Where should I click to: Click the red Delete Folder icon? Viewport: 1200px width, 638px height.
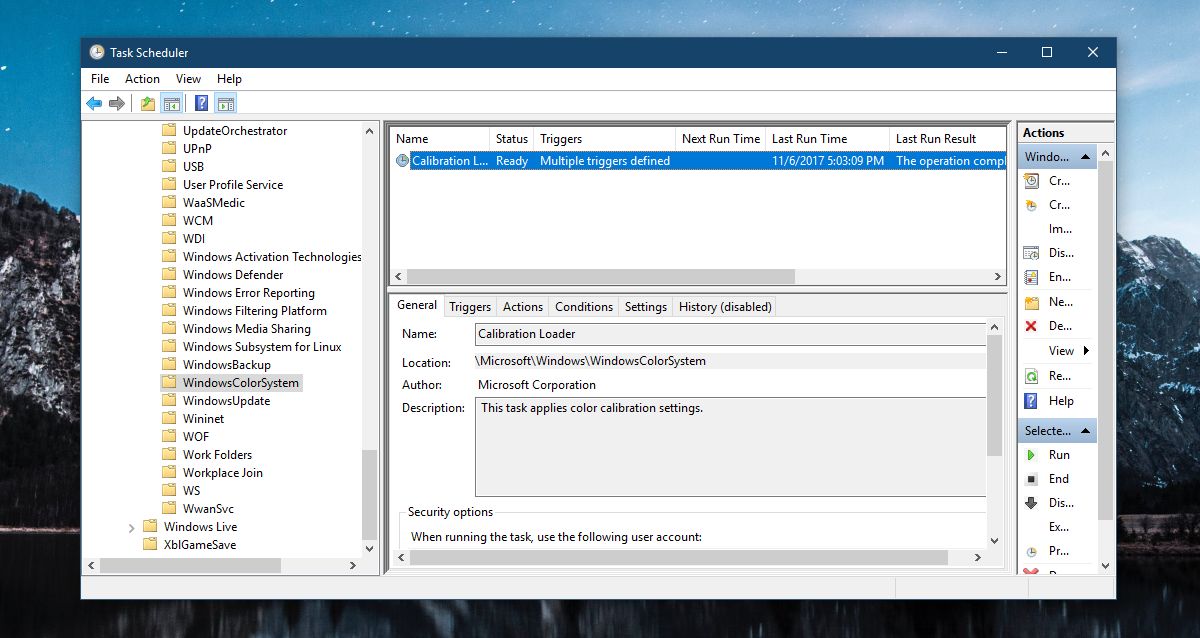(1031, 326)
